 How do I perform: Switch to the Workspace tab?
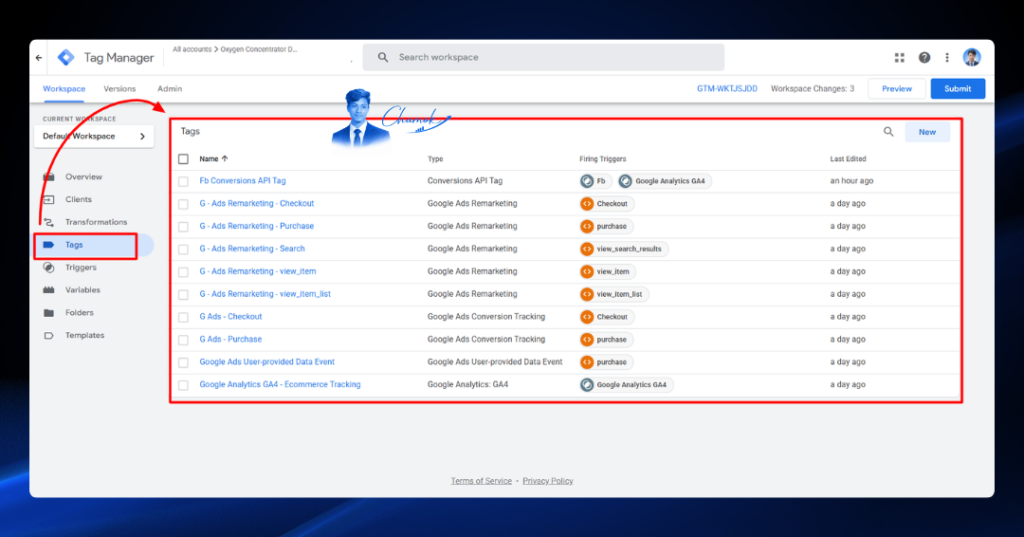(x=64, y=89)
